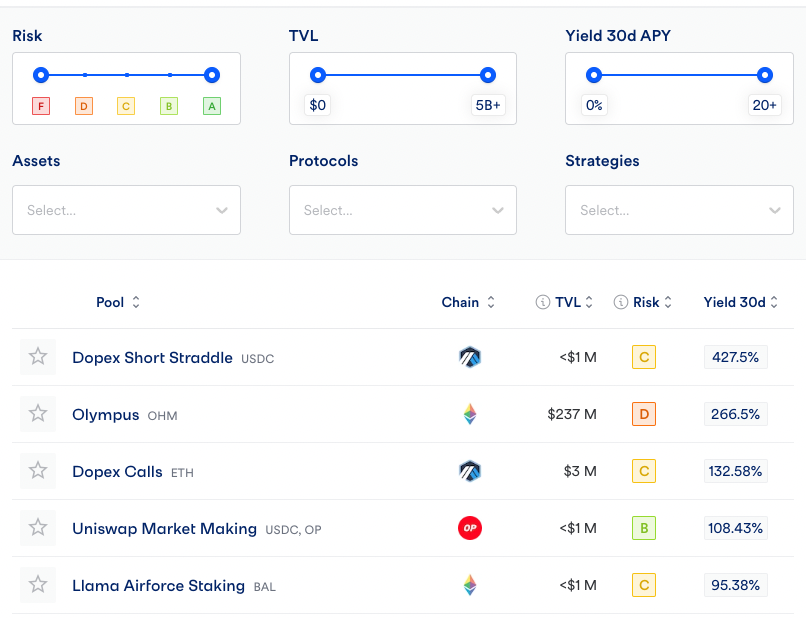The width and height of the screenshot is (806, 618).
Task: Click the red F risk label in filter
Action: click(41, 106)
